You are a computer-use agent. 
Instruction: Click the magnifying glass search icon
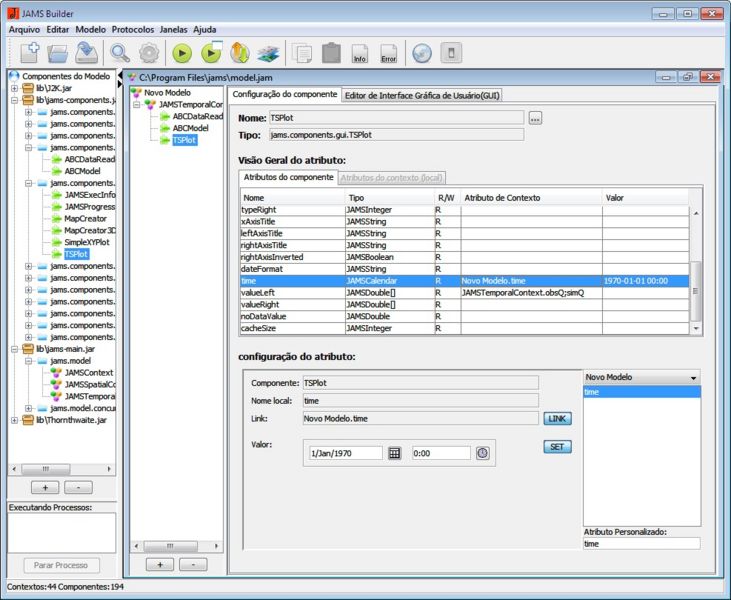tap(120, 53)
